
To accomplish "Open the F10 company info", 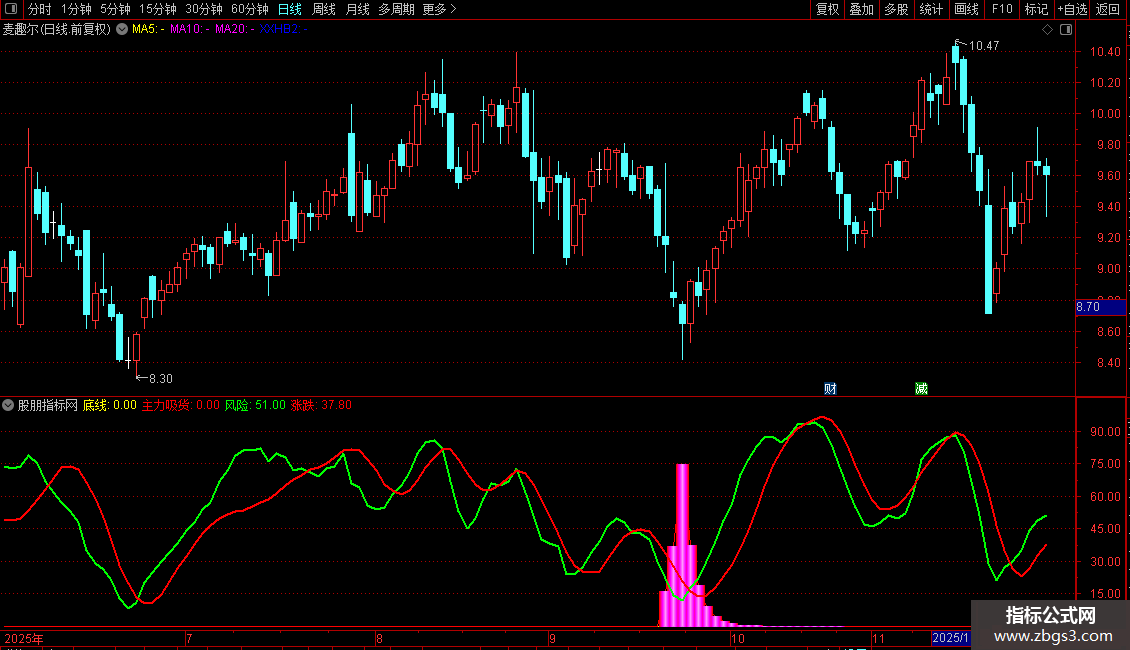I will tap(1002, 9).
